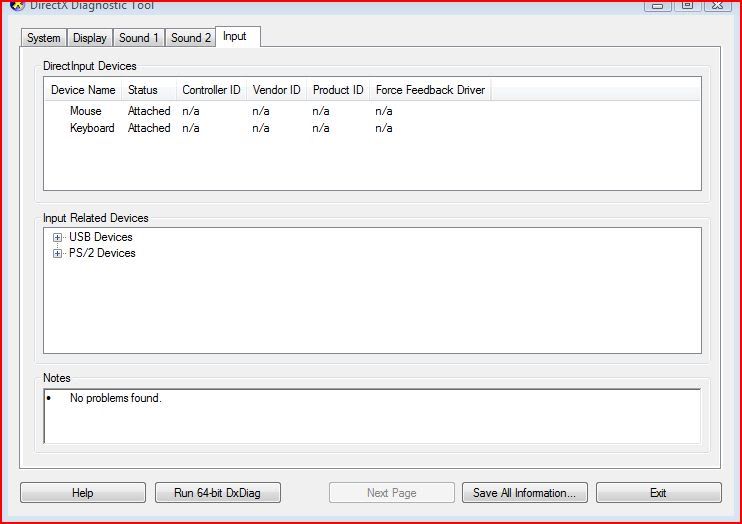Click Run 64-bit DxDiag button

point(218,493)
